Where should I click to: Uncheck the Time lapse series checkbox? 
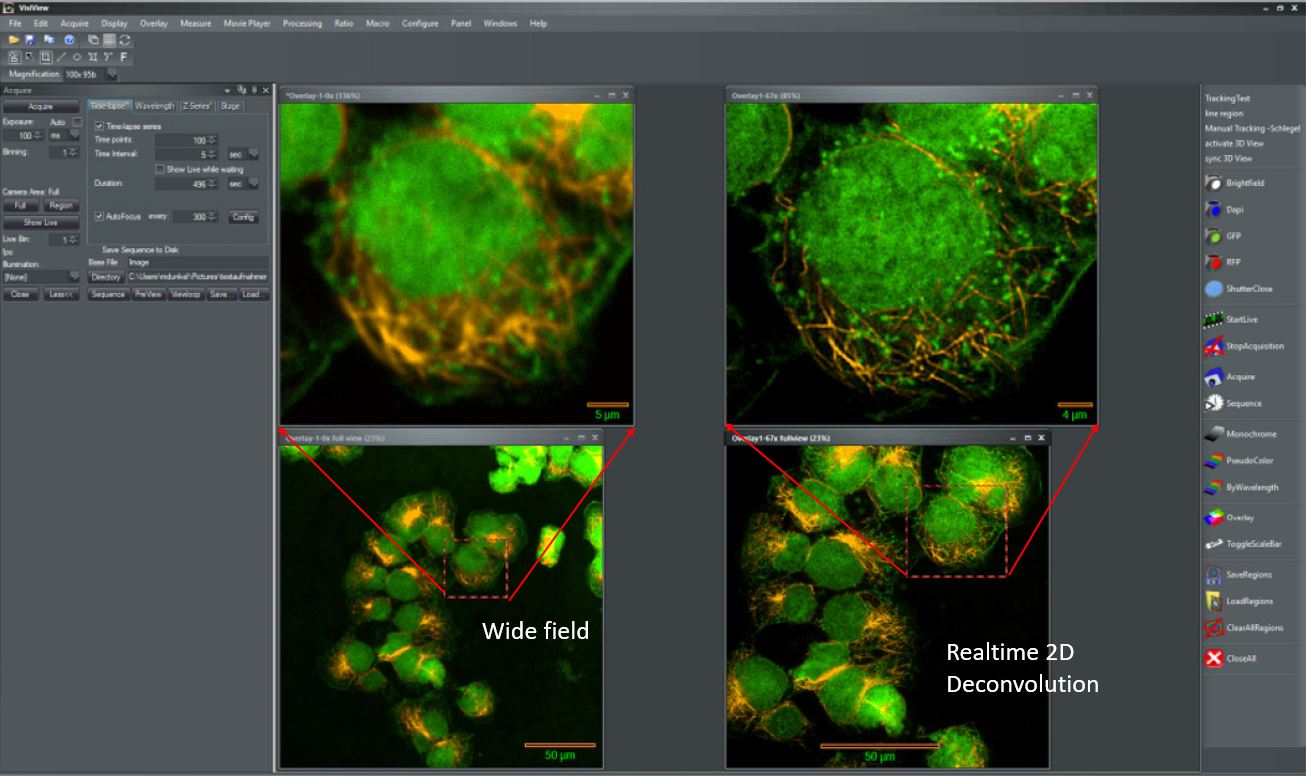[x=99, y=127]
